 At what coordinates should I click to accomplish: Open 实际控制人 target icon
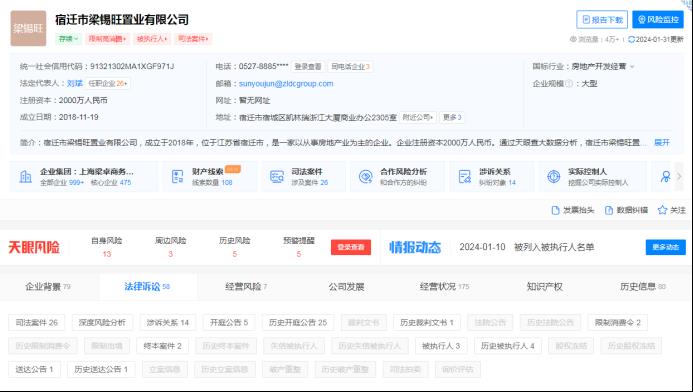coord(554,177)
